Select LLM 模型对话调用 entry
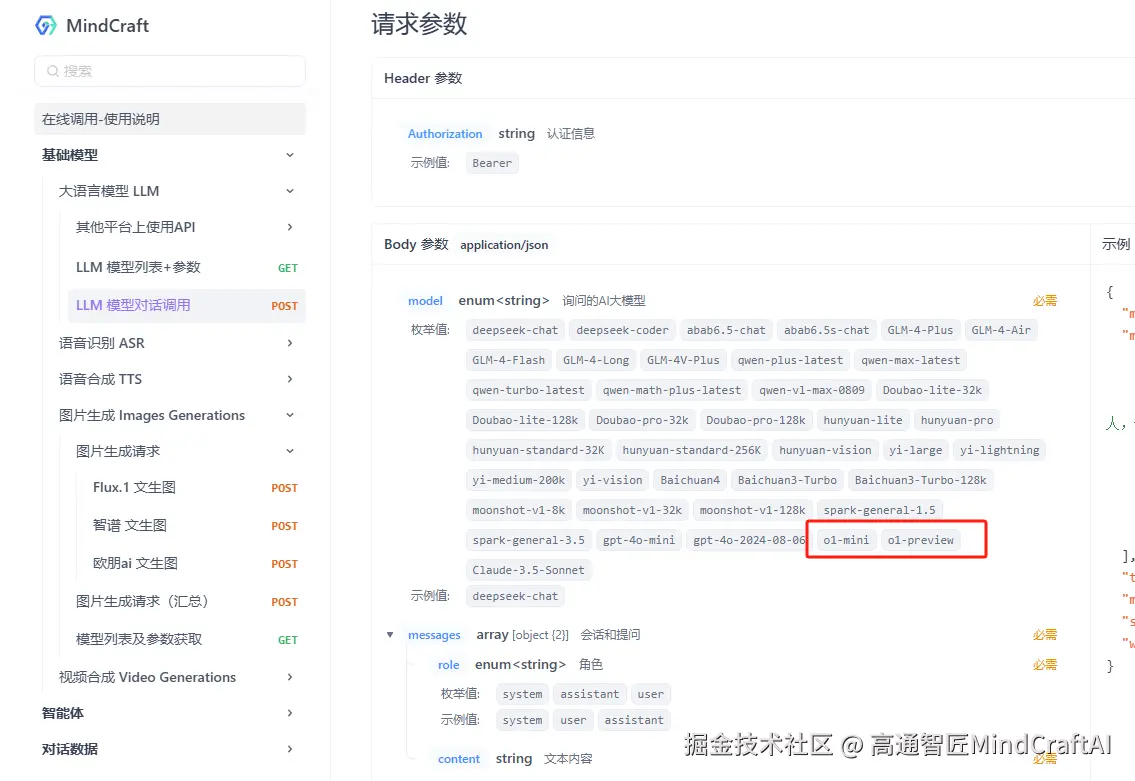The width and height of the screenshot is (1135, 781). click(187, 305)
